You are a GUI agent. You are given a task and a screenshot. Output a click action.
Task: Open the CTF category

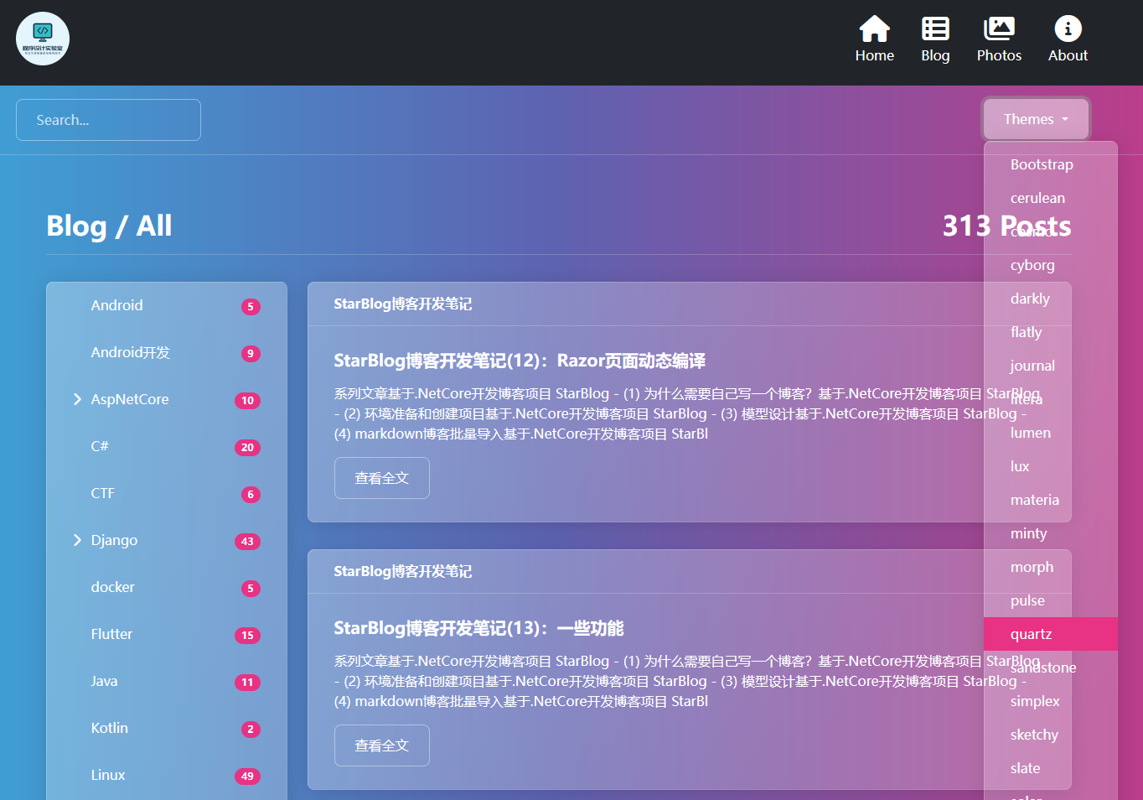coord(102,493)
